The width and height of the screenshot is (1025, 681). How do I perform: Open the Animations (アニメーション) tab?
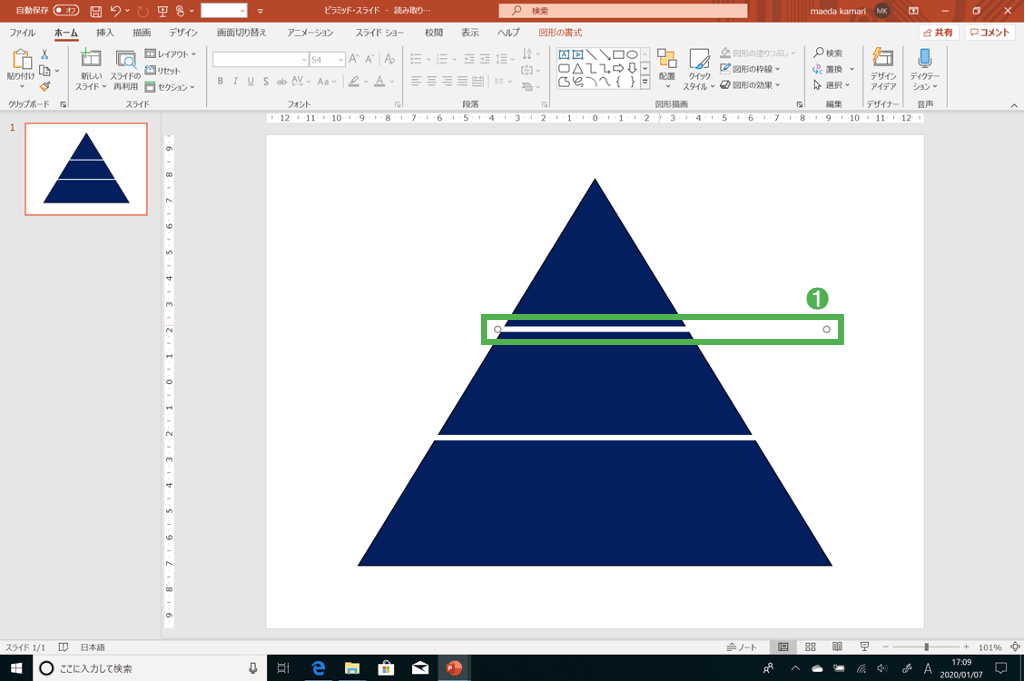[x=311, y=33]
